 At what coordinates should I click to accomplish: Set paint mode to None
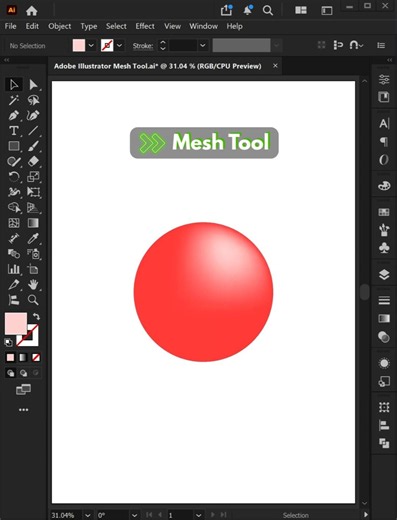36,358
